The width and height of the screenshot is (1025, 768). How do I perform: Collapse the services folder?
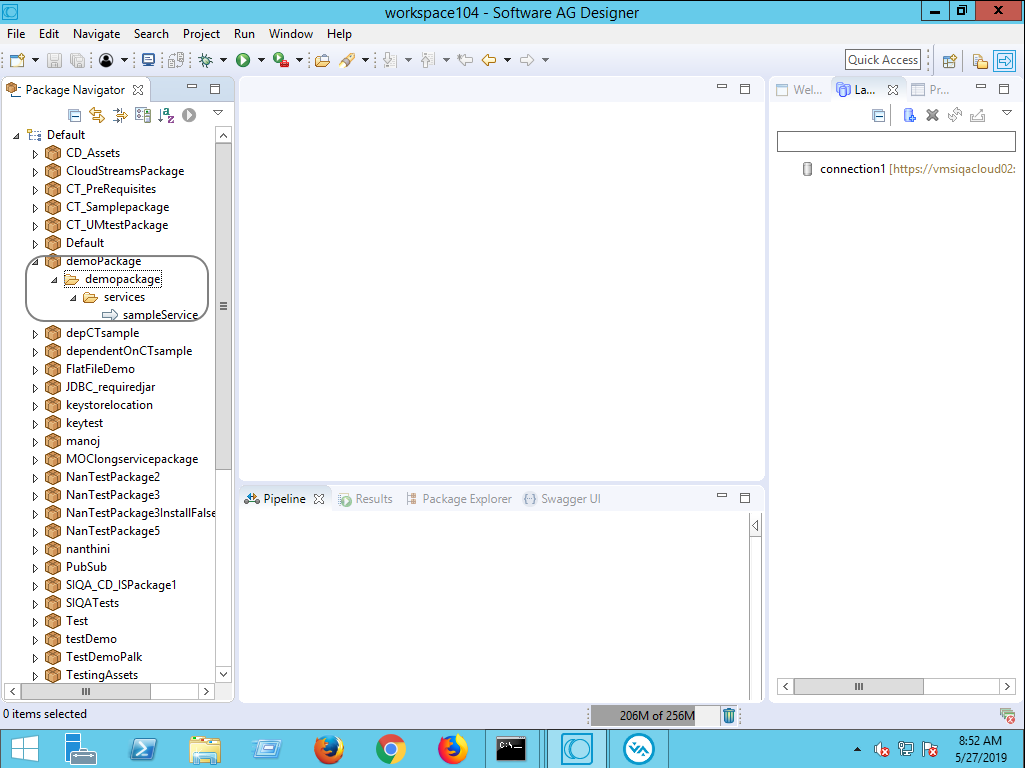pos(73,298)
